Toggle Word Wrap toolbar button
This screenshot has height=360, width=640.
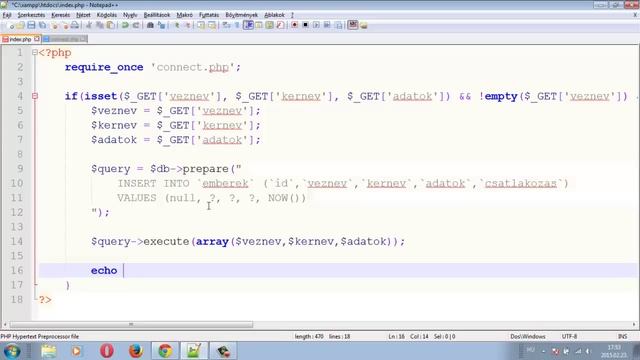(226, 25)
